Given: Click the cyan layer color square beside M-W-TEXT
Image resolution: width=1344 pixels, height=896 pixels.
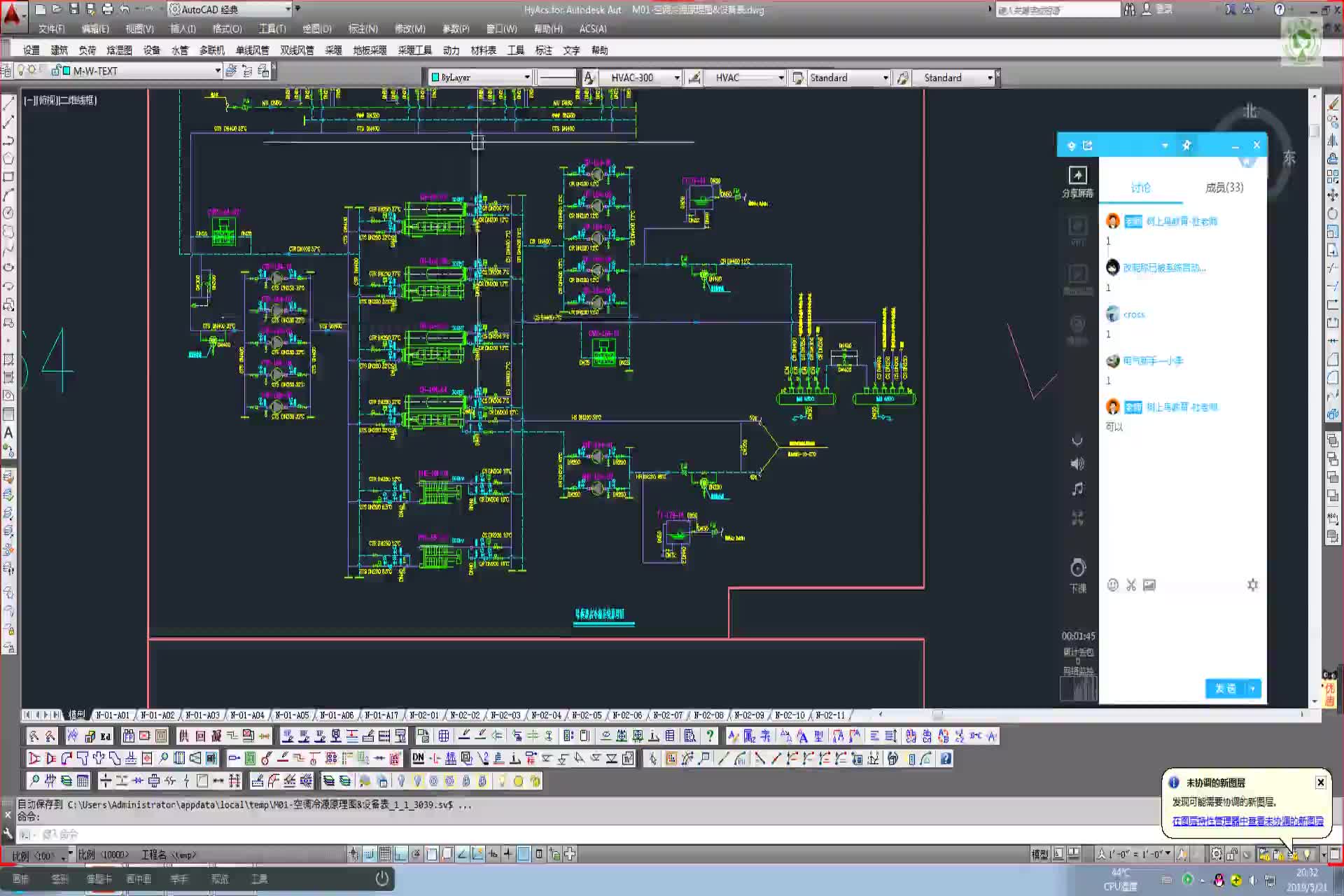Looking at the screenshot, I should tap(66, 71).
